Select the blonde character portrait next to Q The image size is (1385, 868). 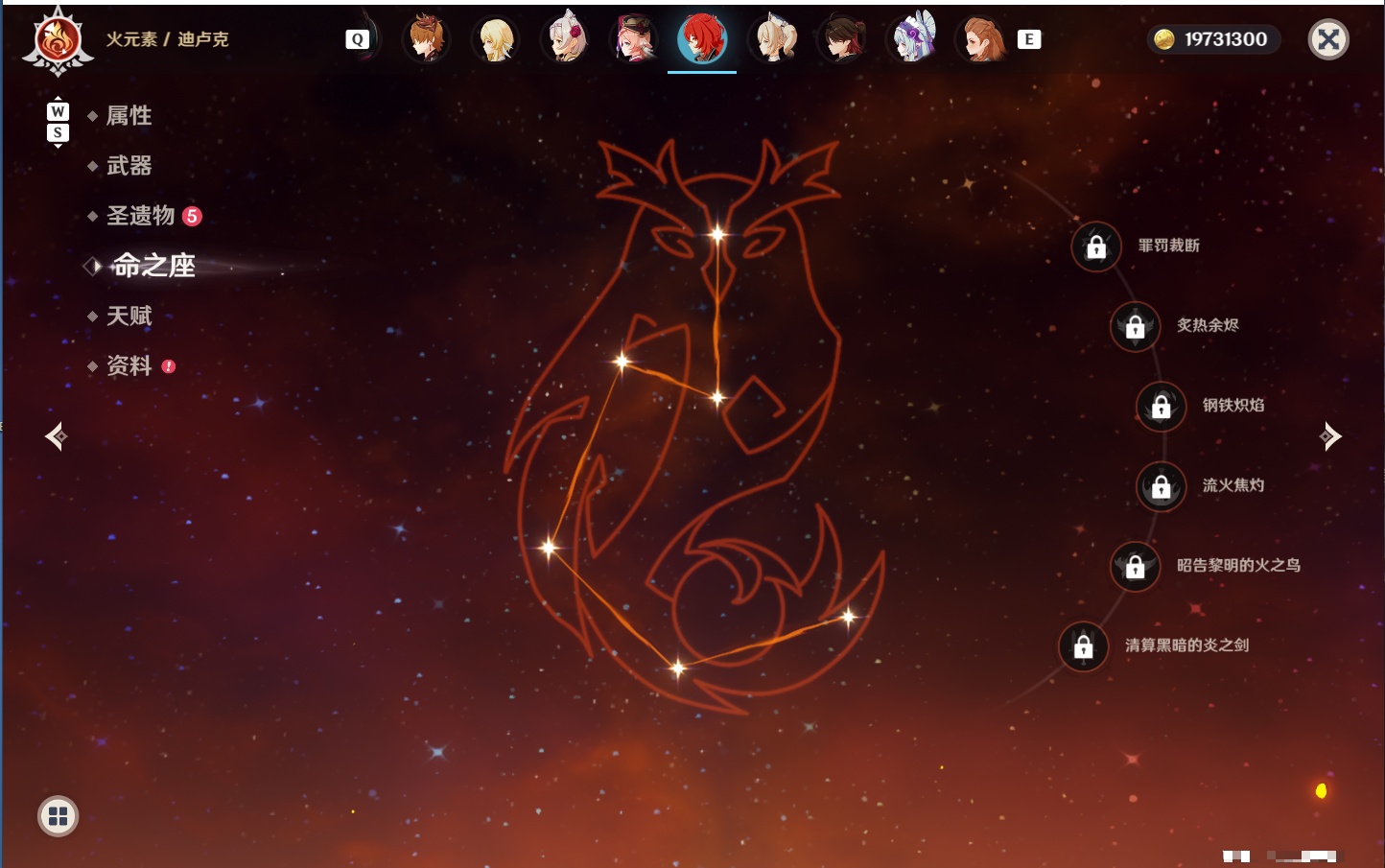point(496,39)
